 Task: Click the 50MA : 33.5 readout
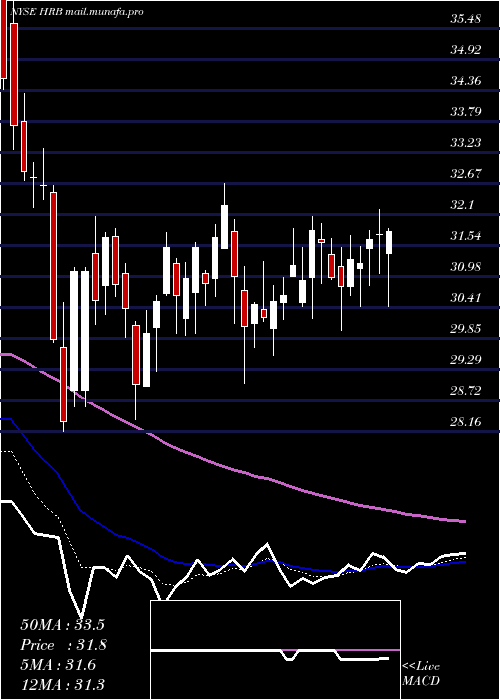[x=62, y=625]
